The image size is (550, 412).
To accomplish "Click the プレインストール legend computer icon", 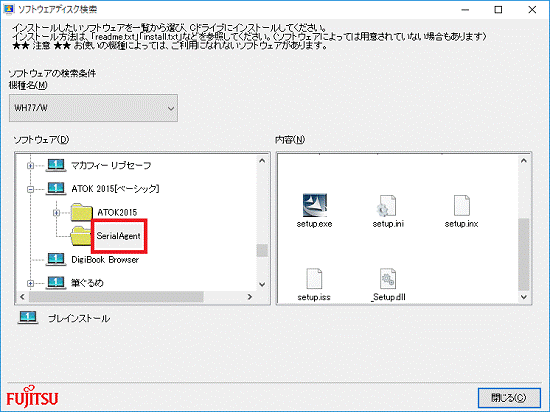I will point(28,318).
